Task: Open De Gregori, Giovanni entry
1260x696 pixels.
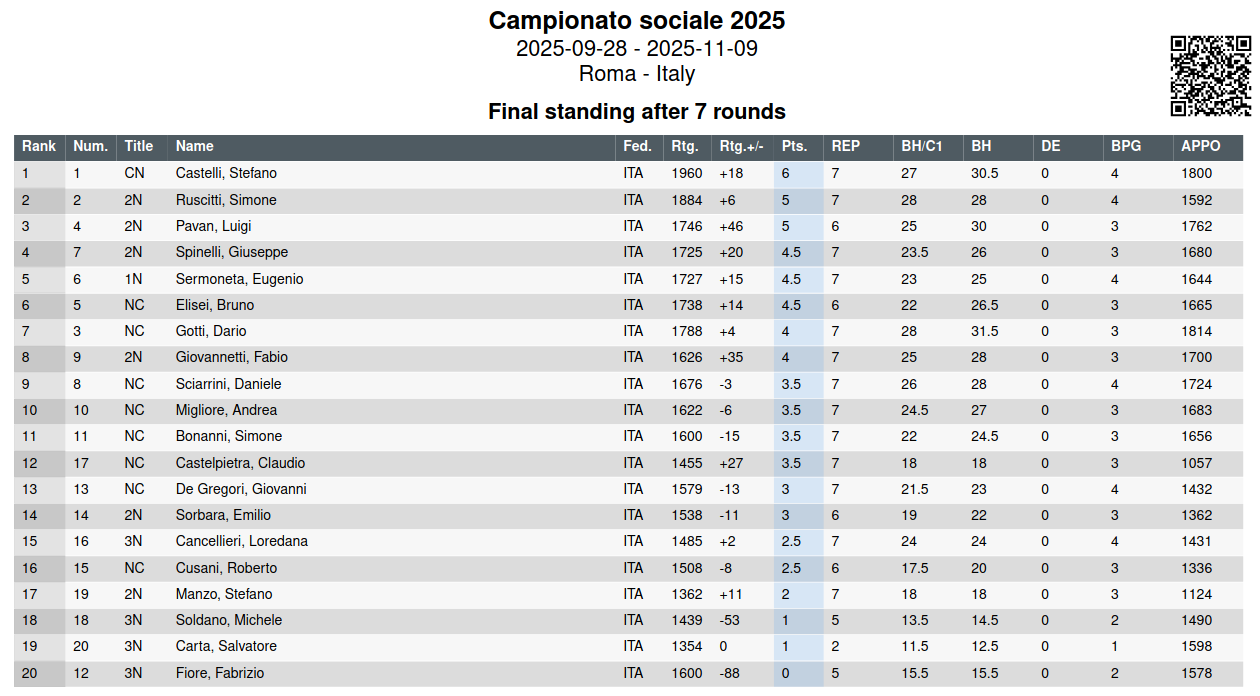Action: (x=241, y=490)
